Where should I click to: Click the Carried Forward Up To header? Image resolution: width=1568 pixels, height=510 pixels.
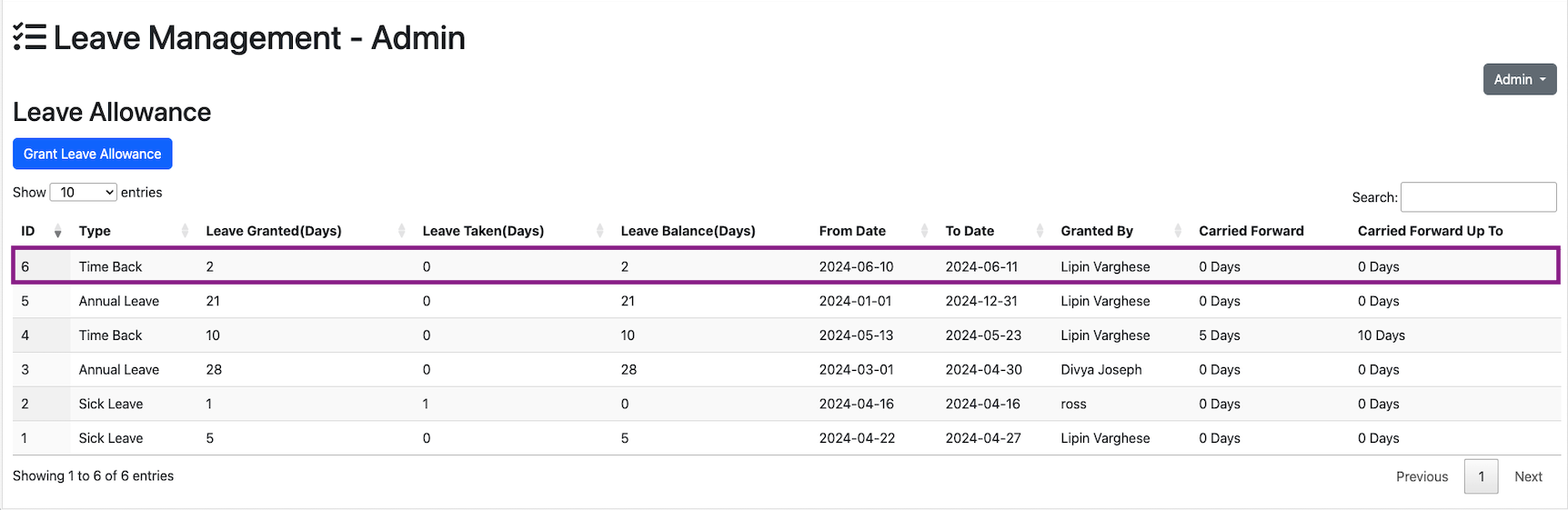coord(1430,231)
